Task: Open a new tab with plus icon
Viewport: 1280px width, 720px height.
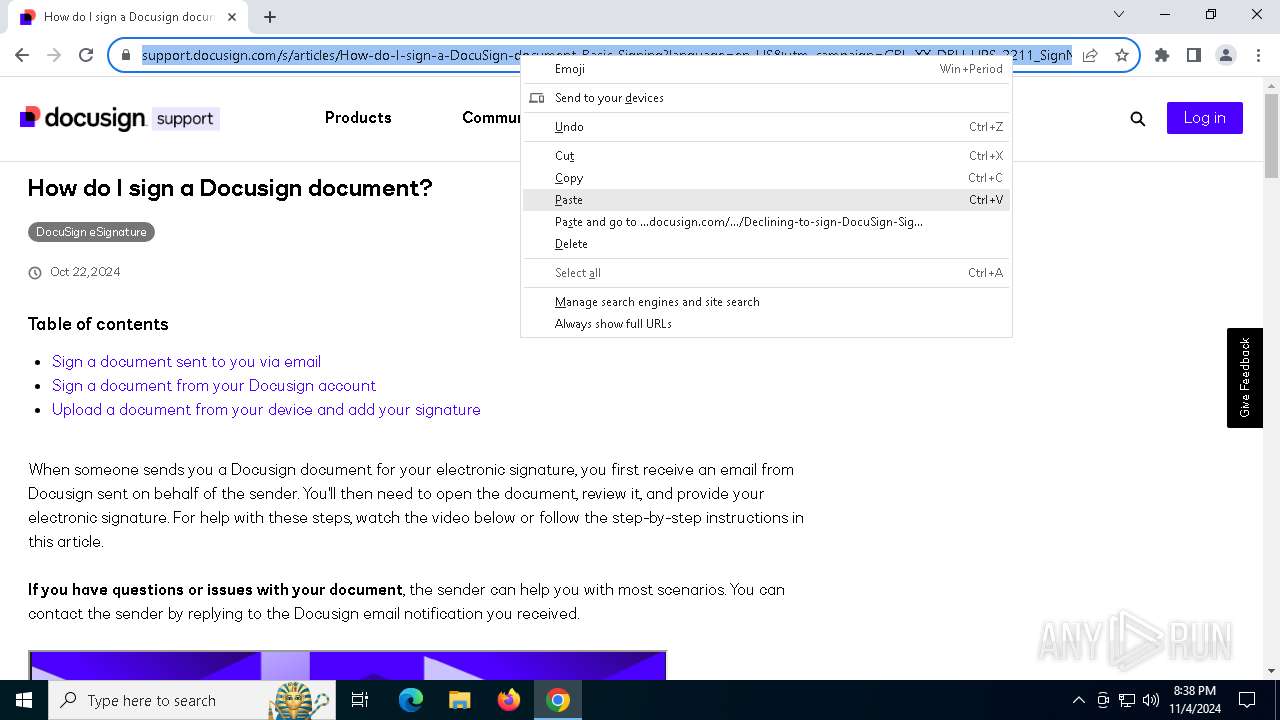Action: click(x=270, y=16)
